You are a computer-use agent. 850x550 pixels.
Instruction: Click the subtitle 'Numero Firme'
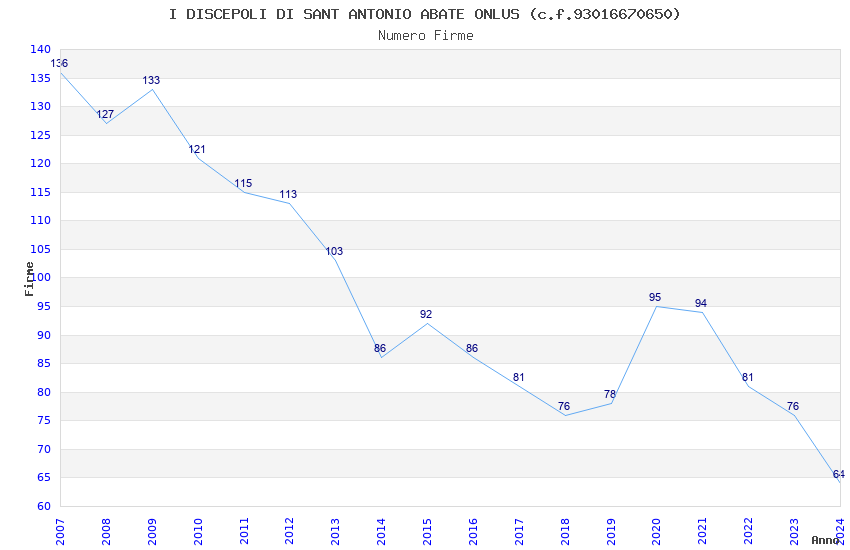coord(426,36)
